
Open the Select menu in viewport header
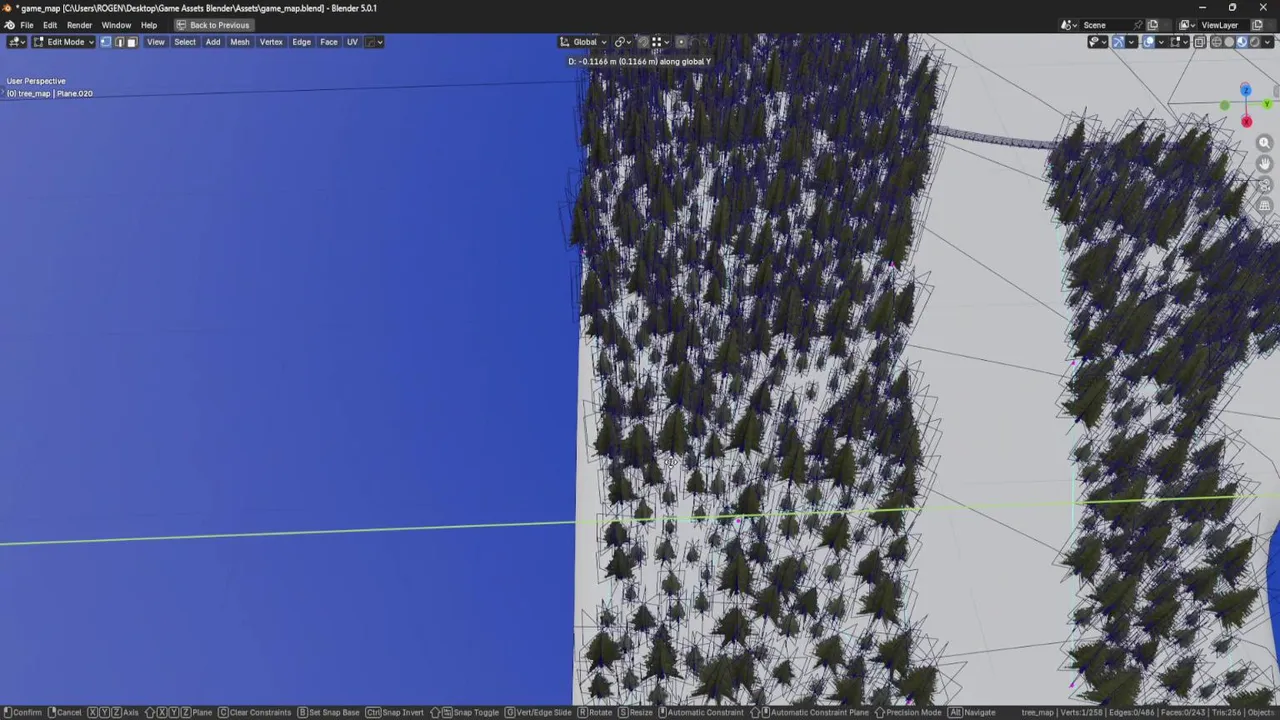tap(185, 42)
